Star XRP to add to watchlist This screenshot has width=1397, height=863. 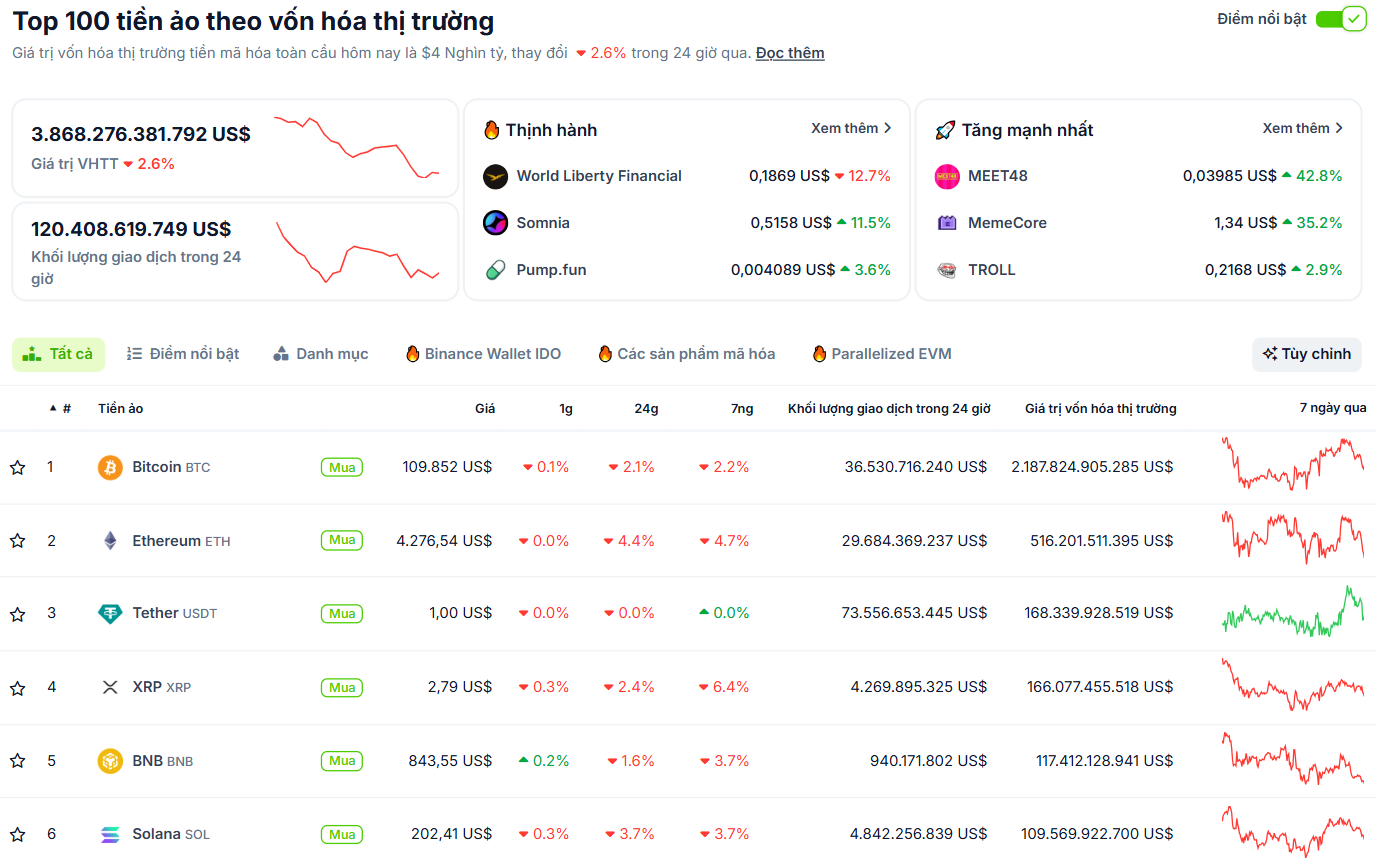click(x=17, y=687)
